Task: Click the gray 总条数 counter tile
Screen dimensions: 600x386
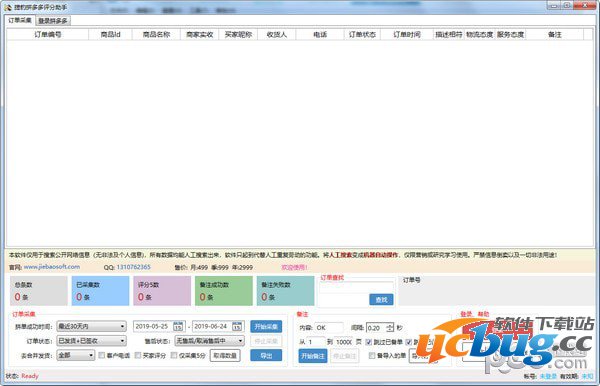Action: pos(39,291)
